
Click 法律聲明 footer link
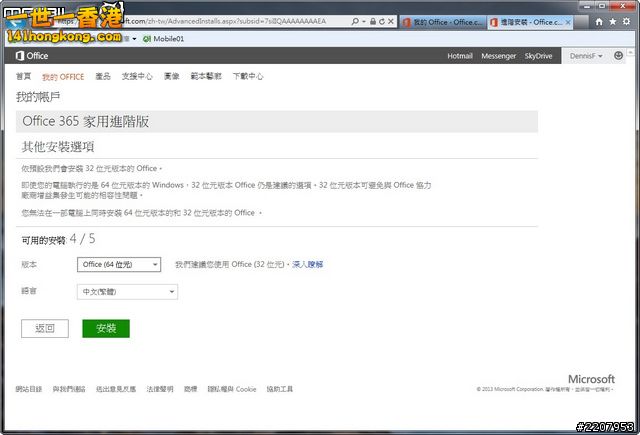pyautogui.click(x=160, y=389)
